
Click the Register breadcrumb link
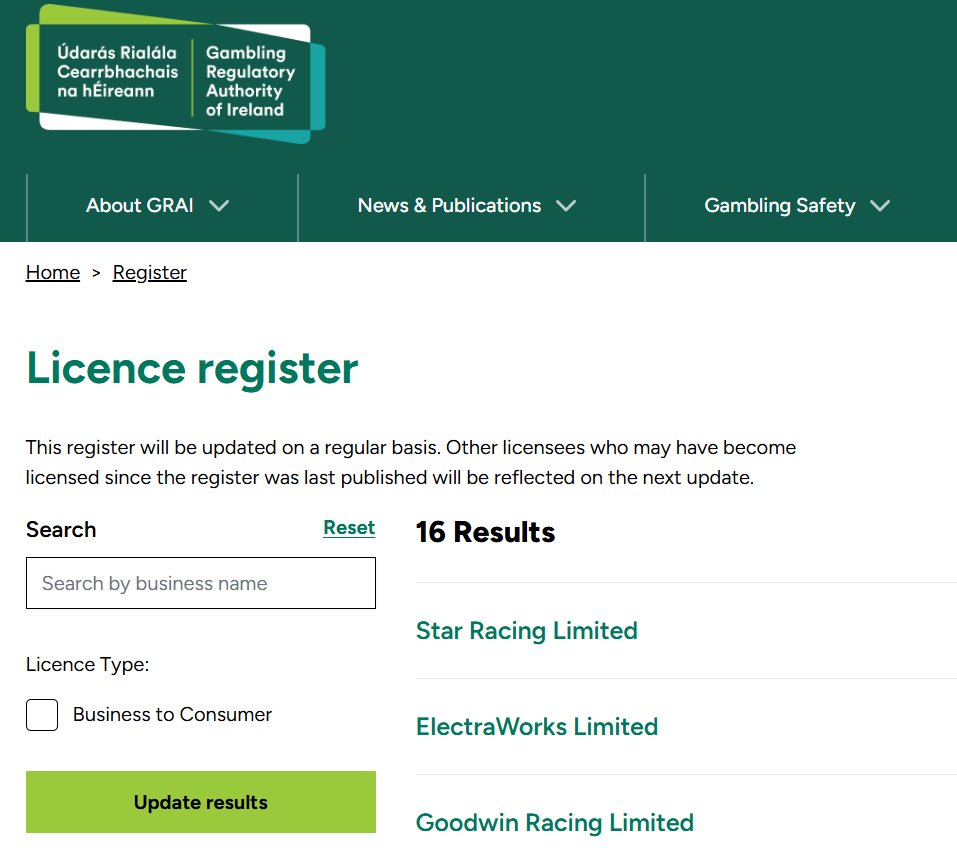(150, 272)
